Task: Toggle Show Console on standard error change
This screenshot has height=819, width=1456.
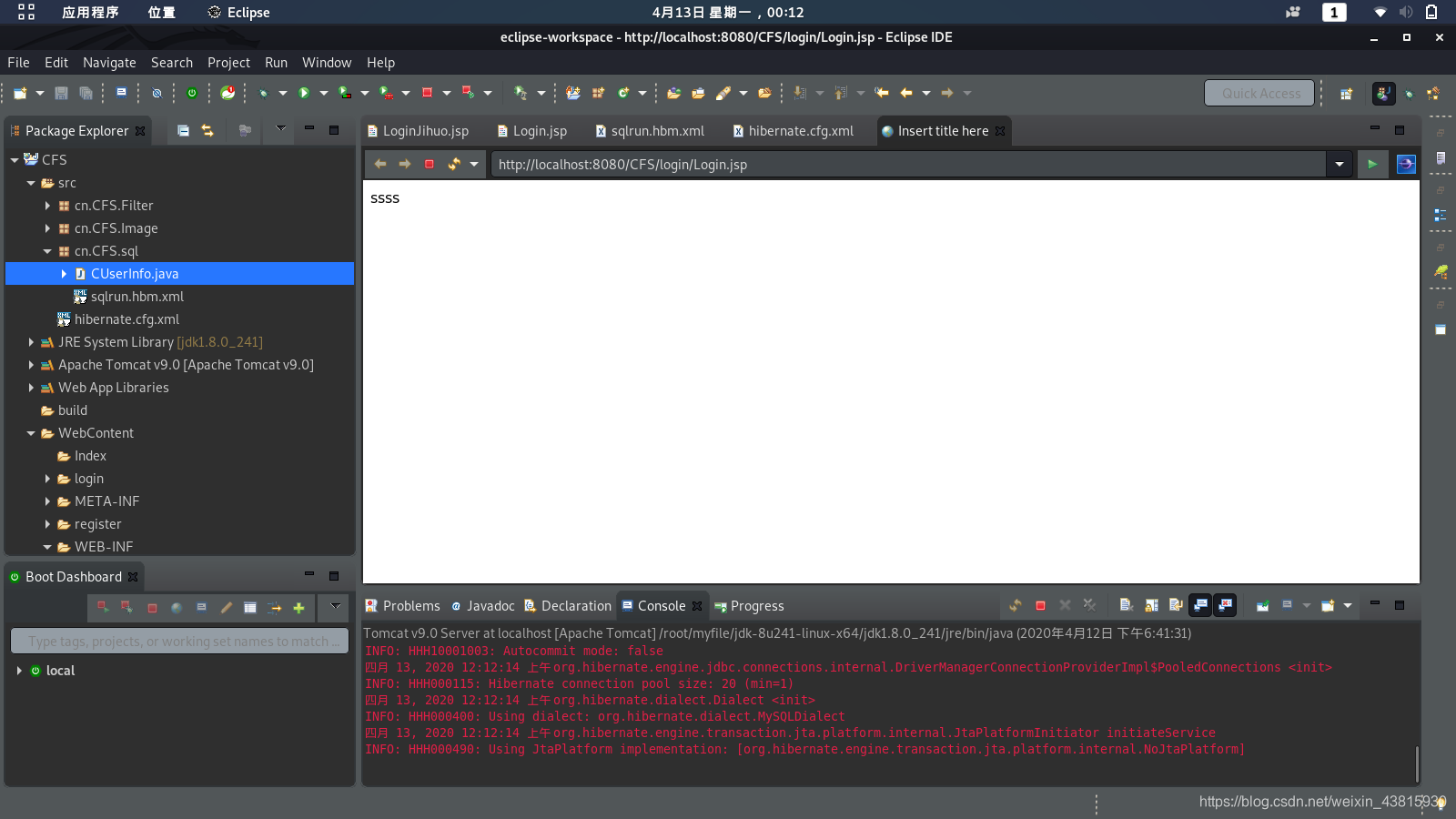Action: (1226, 605)
